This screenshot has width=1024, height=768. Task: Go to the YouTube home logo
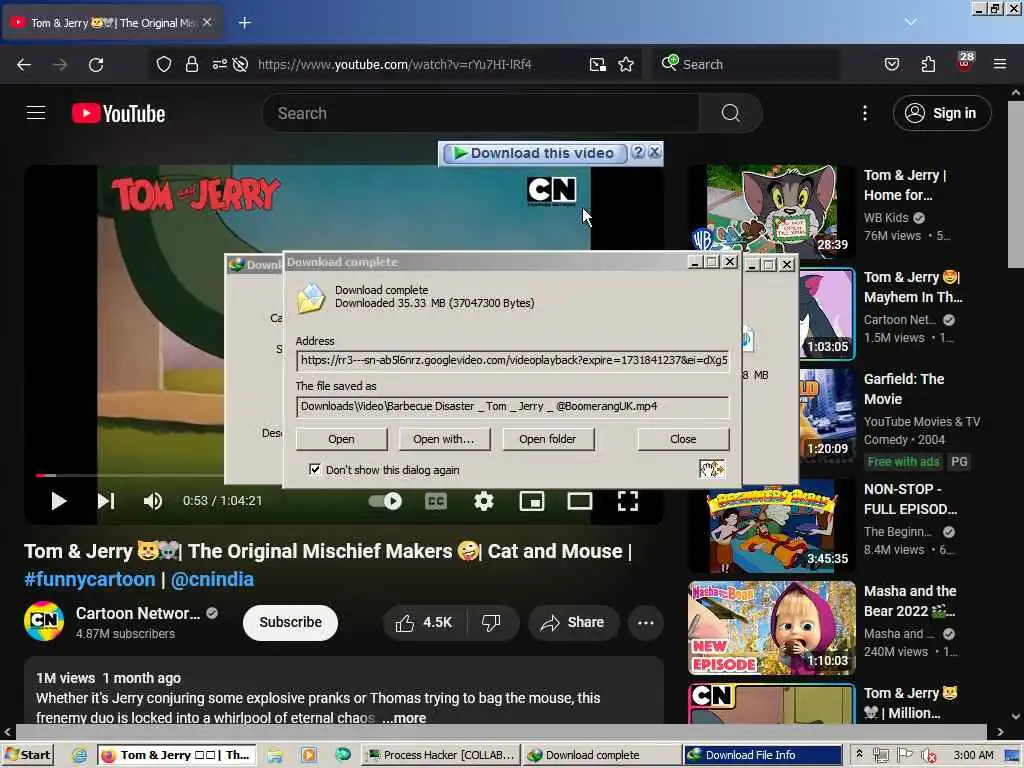click(x=118, y=114)
